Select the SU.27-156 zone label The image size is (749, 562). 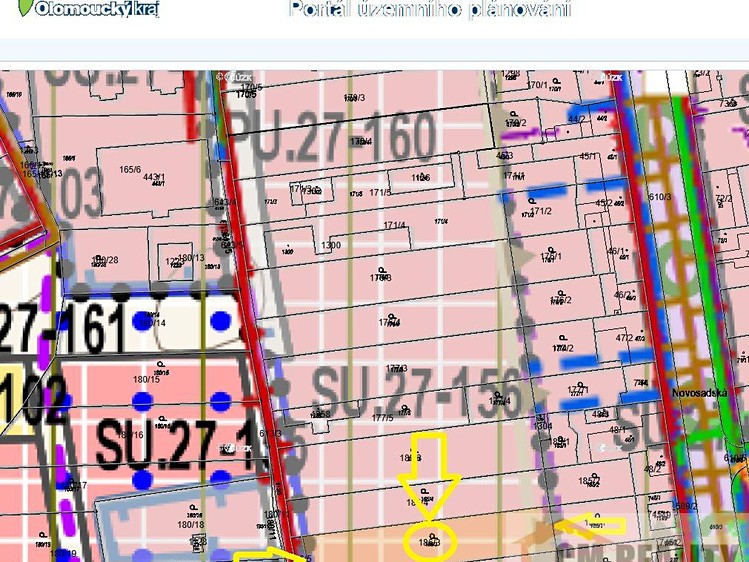click(416, 394)
